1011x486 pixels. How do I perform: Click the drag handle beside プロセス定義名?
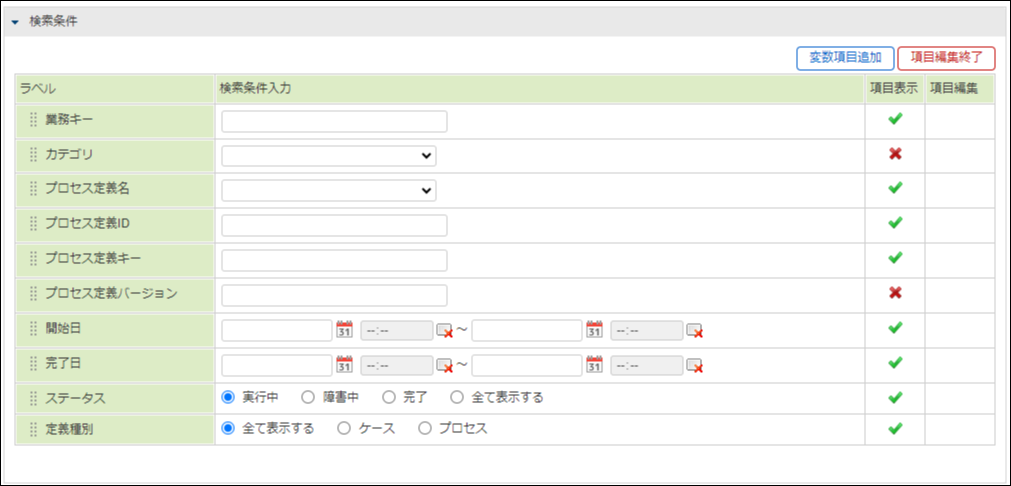coord(33,189)
